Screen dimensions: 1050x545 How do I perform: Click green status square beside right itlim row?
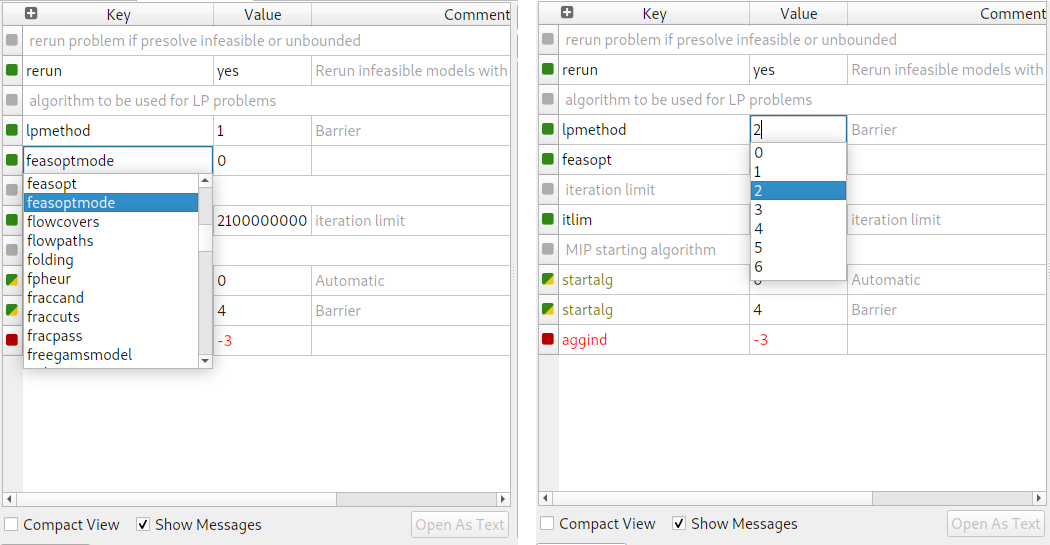[x=548, y=219]
